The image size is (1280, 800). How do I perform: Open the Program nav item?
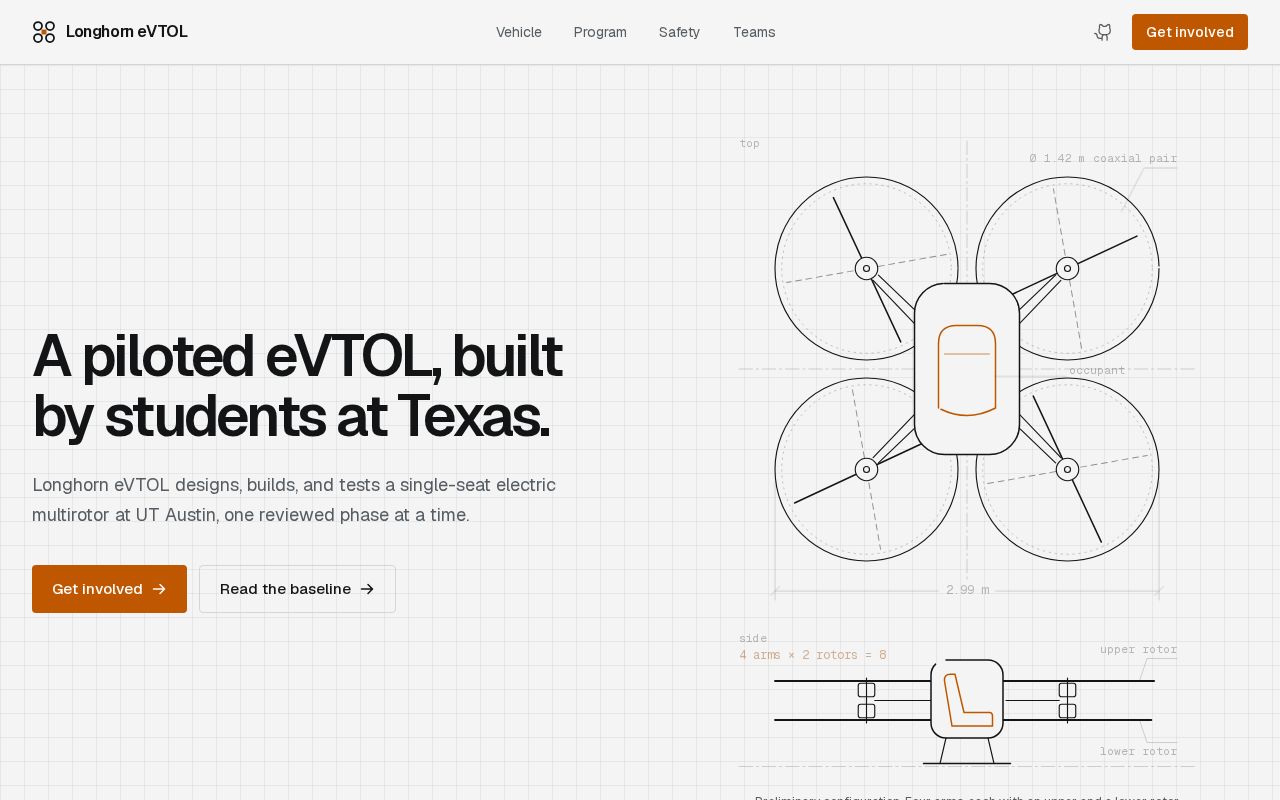coord(600,32)
